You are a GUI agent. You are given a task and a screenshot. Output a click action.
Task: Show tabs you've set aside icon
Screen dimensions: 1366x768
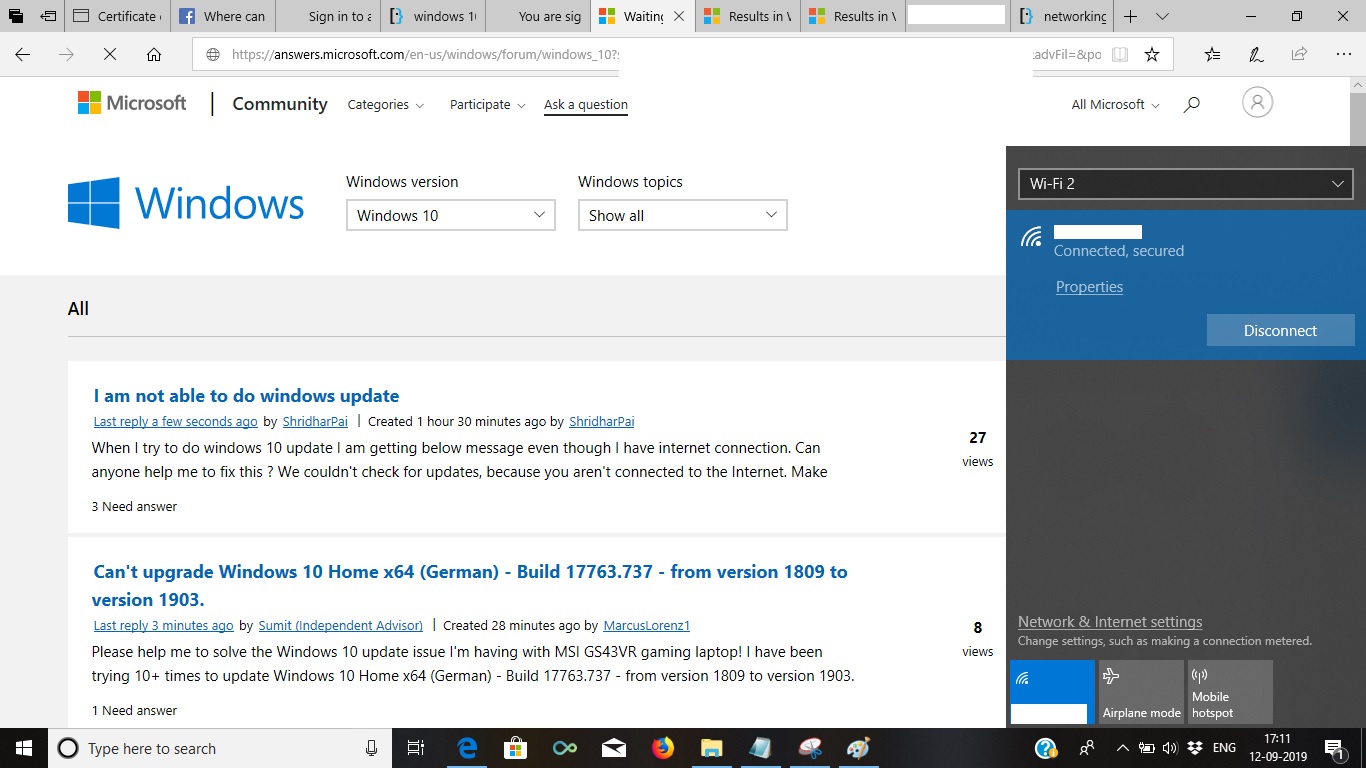16,17
